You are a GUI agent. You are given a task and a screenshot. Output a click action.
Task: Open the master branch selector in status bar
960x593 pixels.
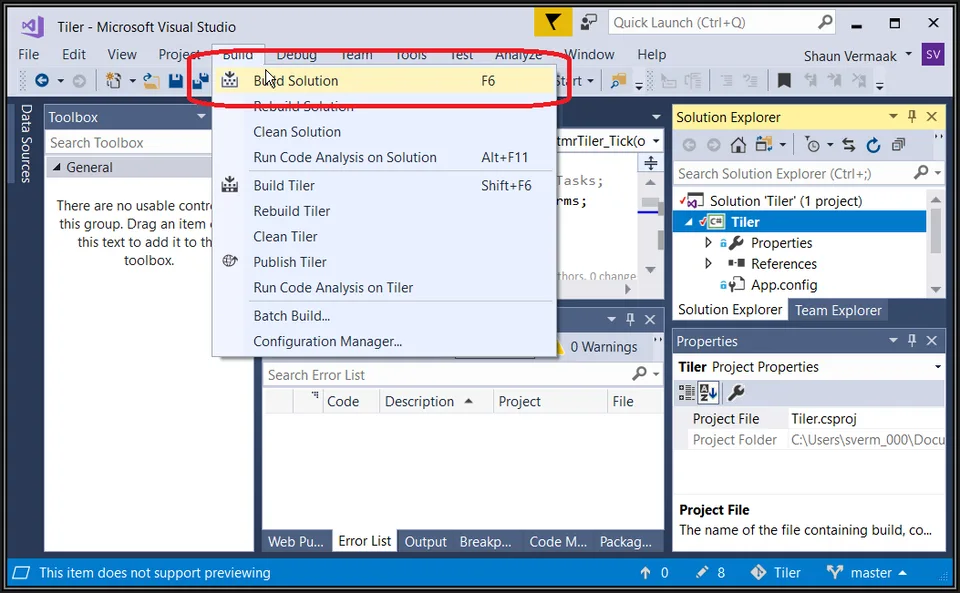[x=866, y=573]
